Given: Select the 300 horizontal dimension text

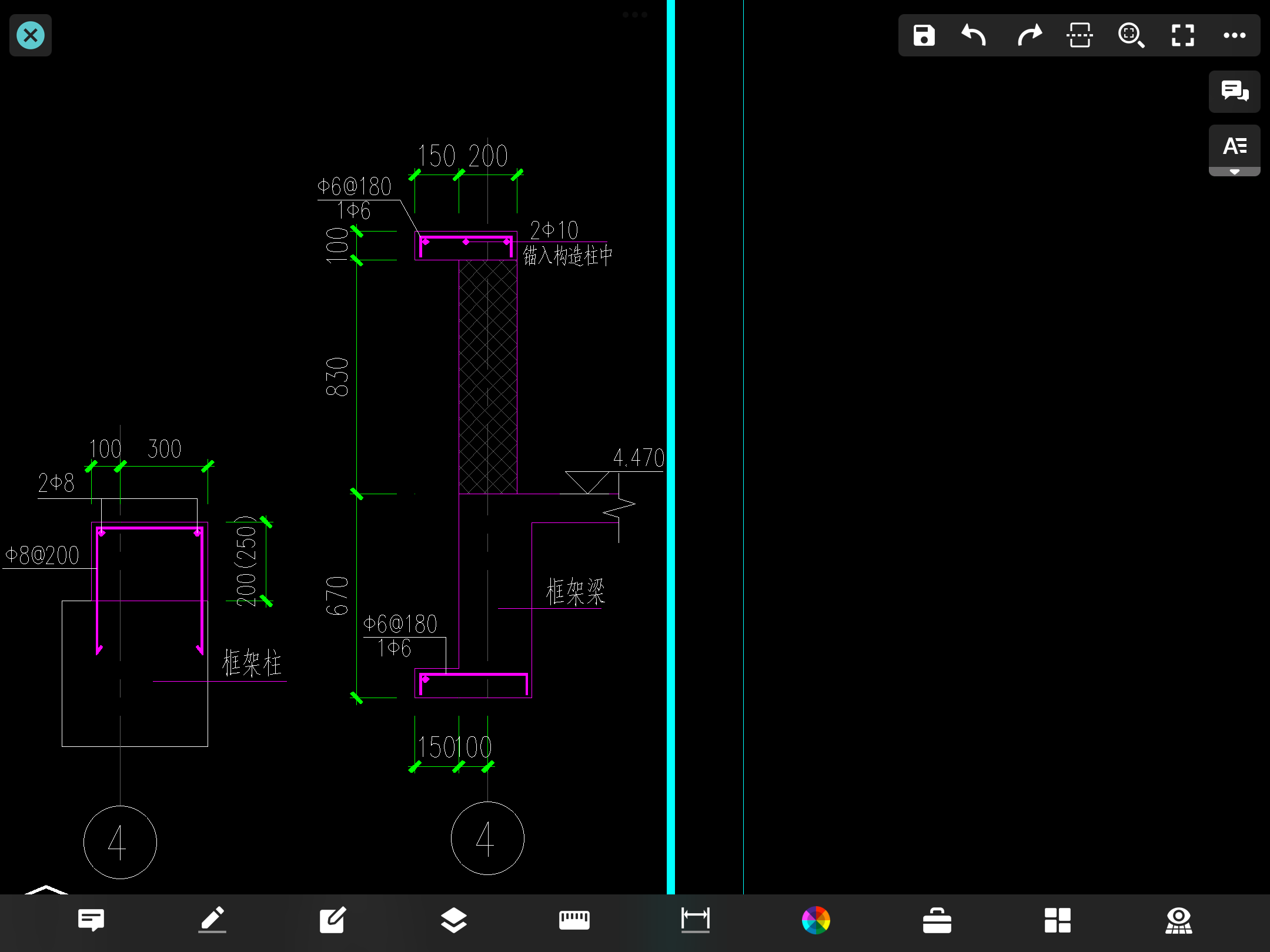Looking at the screenshot, I should (165, 449).
